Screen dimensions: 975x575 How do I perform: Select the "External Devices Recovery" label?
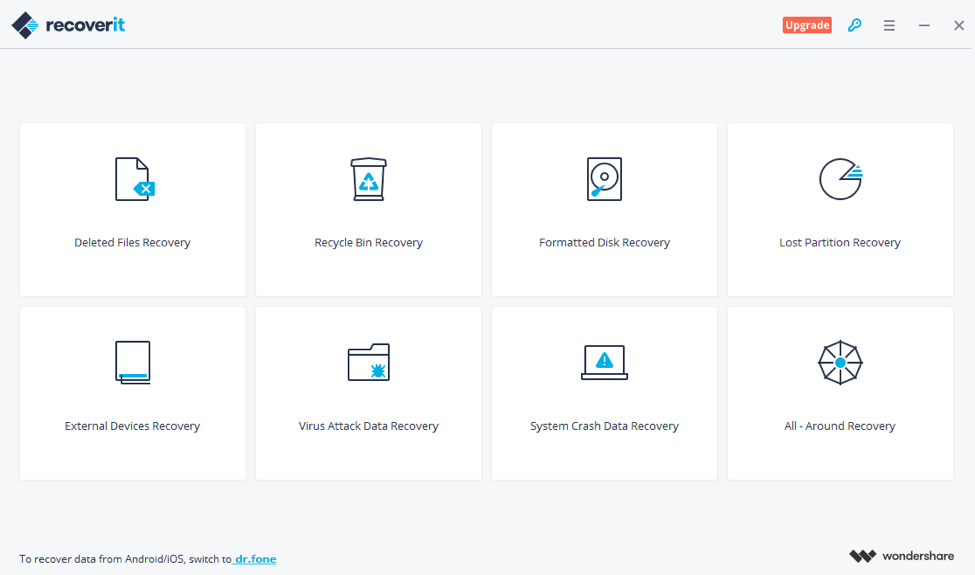point(132,426)
